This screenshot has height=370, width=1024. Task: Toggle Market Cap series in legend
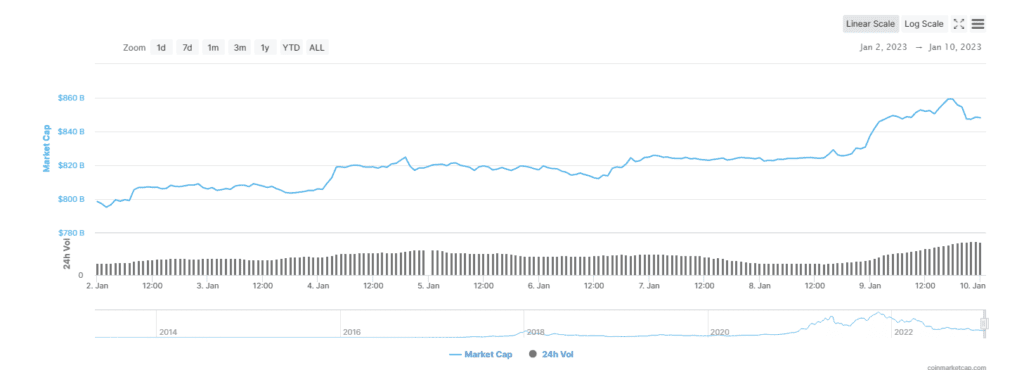[x=481, y=354]
